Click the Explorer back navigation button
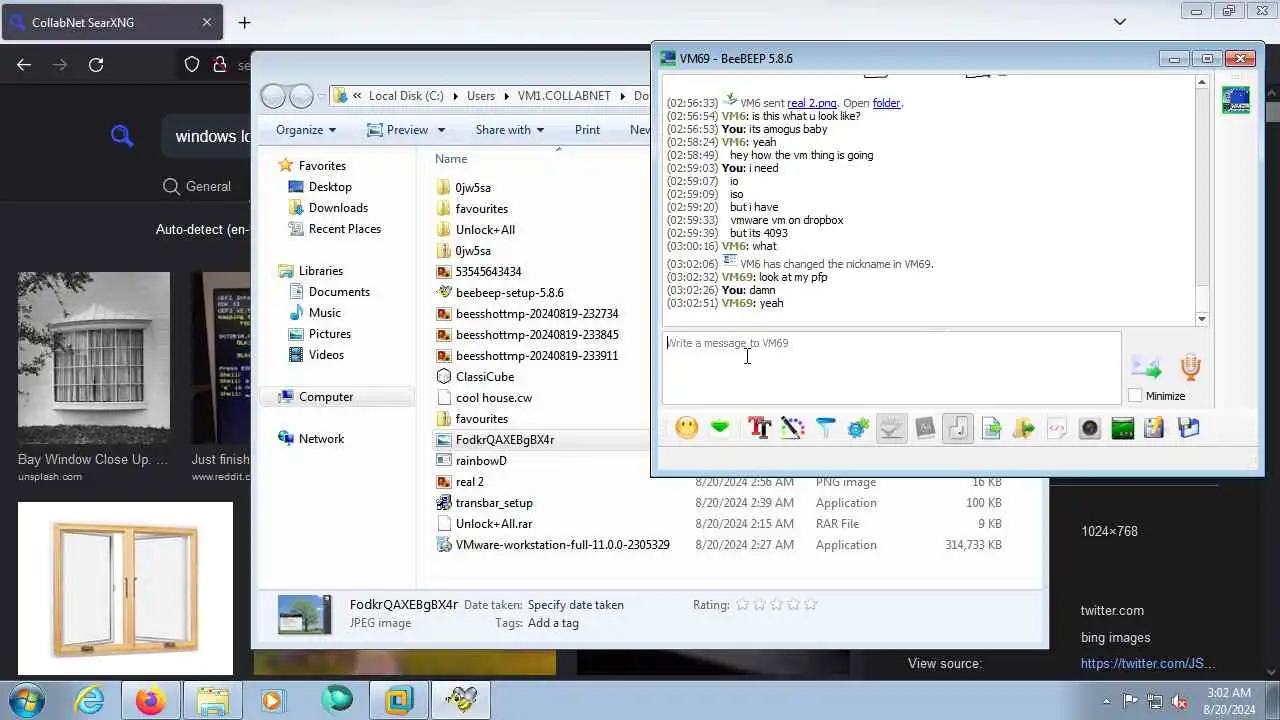 pyautogui.click(x=273, y=96)
